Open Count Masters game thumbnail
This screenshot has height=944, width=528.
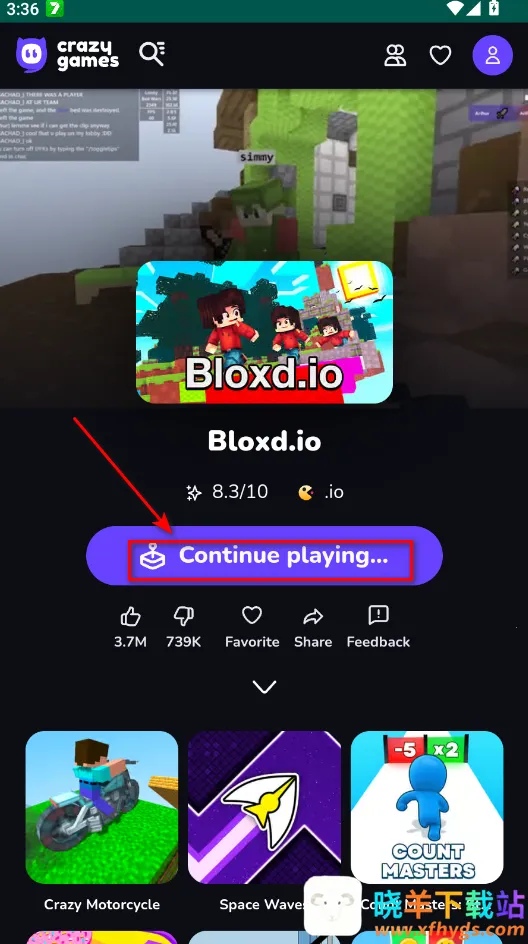tap(427, 807)
